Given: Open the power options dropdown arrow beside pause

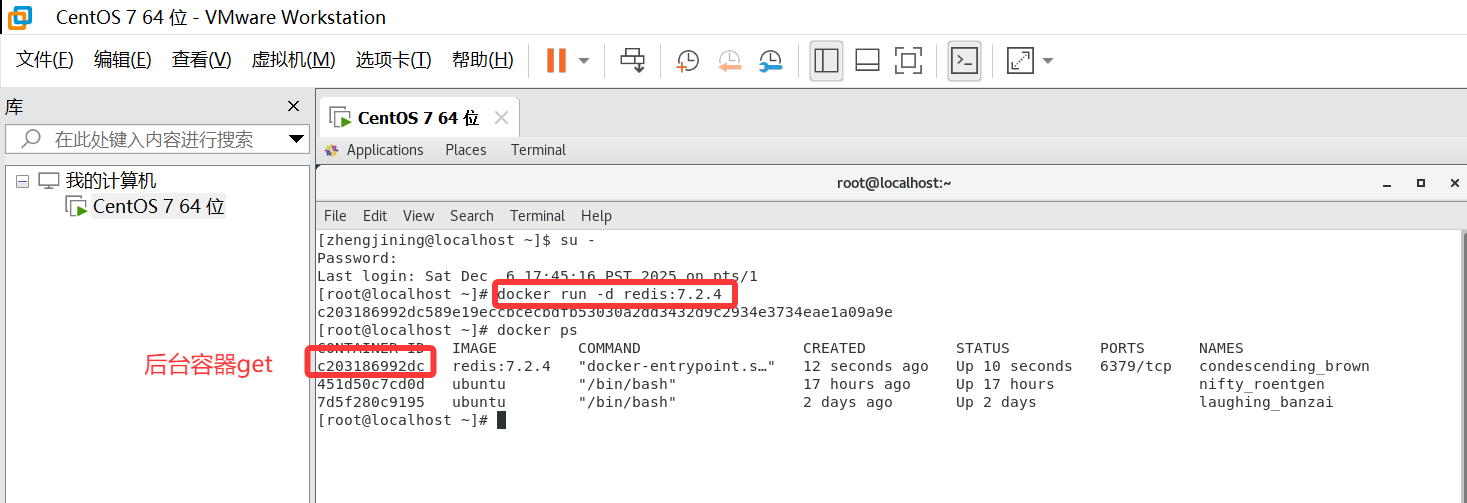Looking at the screenshot, I should pos(584,60).
